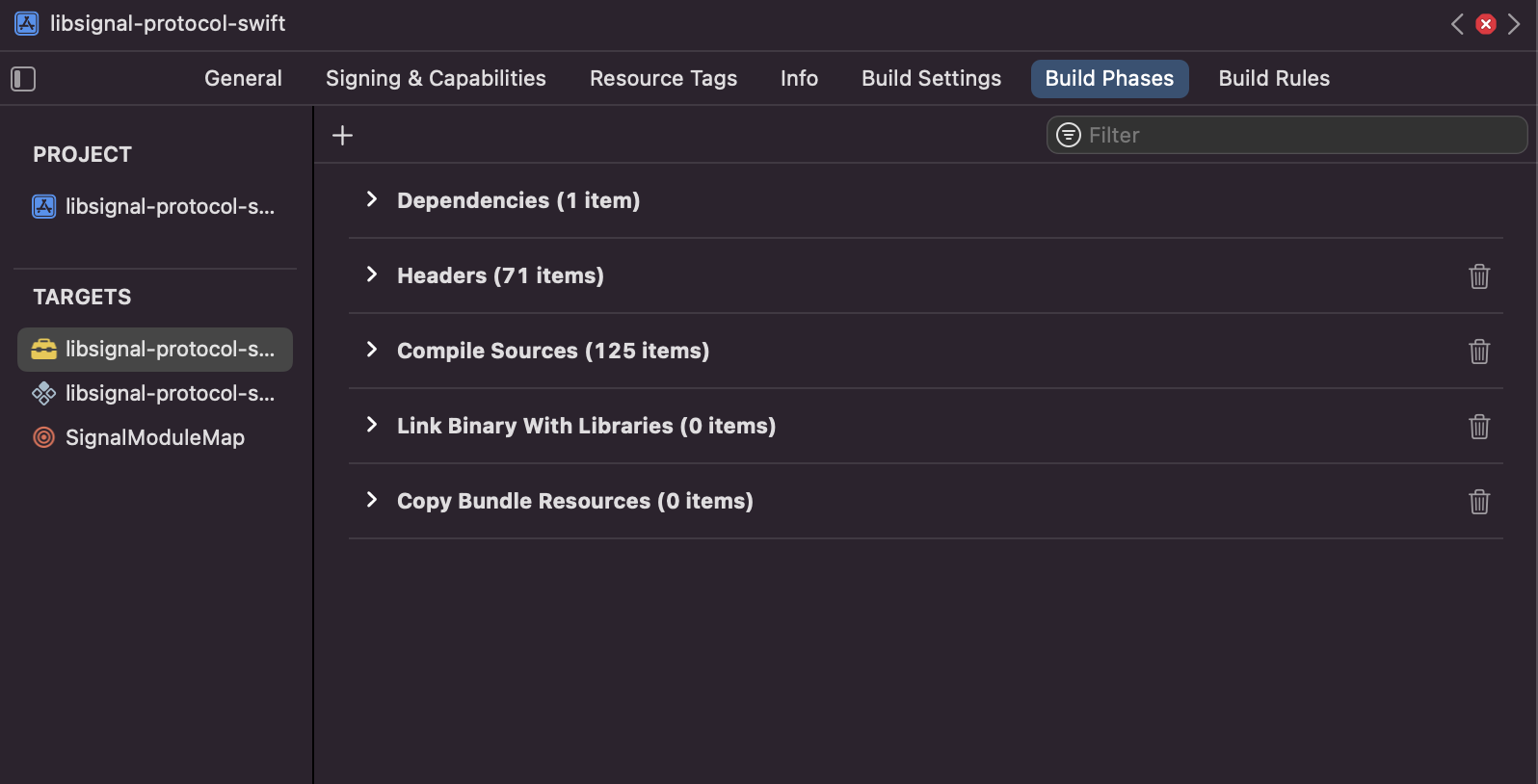Delete Copy Bundle Resources phase

1478,502
